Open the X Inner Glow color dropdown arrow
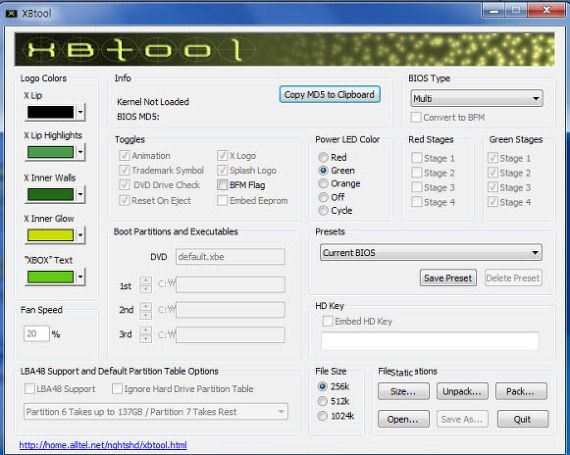This screenshot has width=570, height=455. (80, 235)
